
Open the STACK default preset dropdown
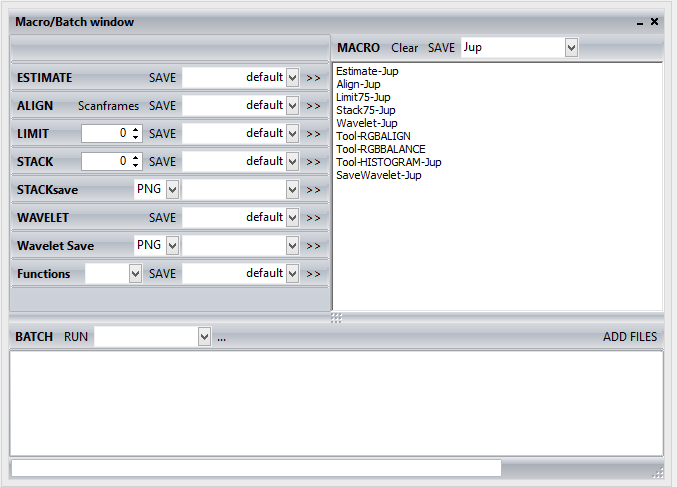click(292, 162)
